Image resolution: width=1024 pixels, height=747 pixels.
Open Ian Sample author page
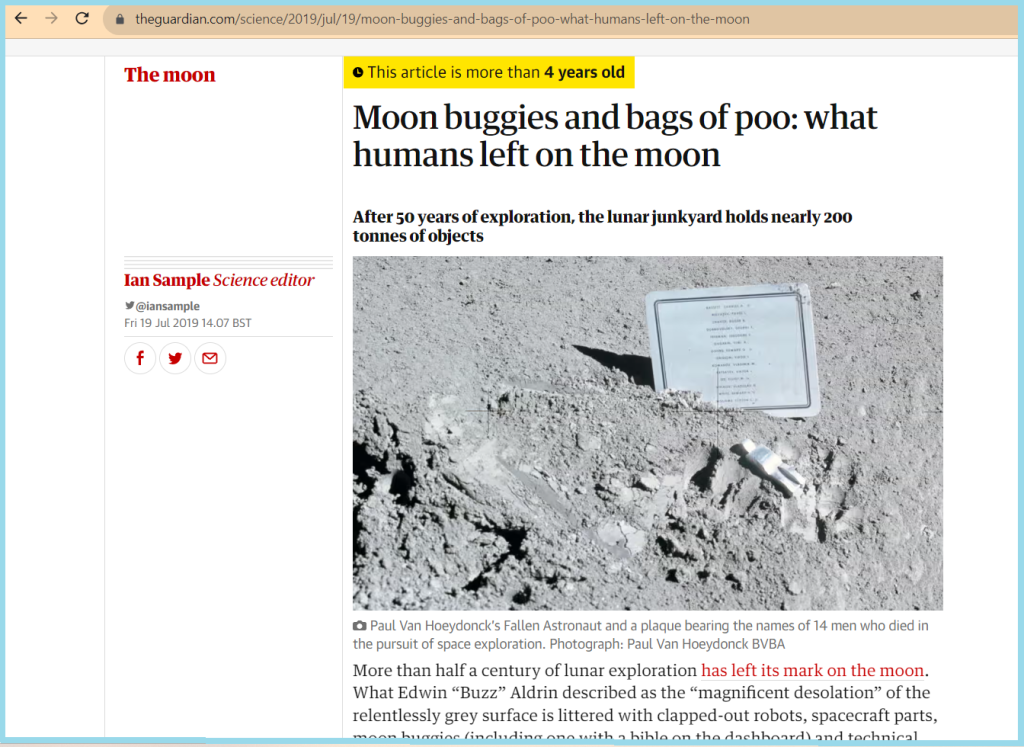coord(167,280)
